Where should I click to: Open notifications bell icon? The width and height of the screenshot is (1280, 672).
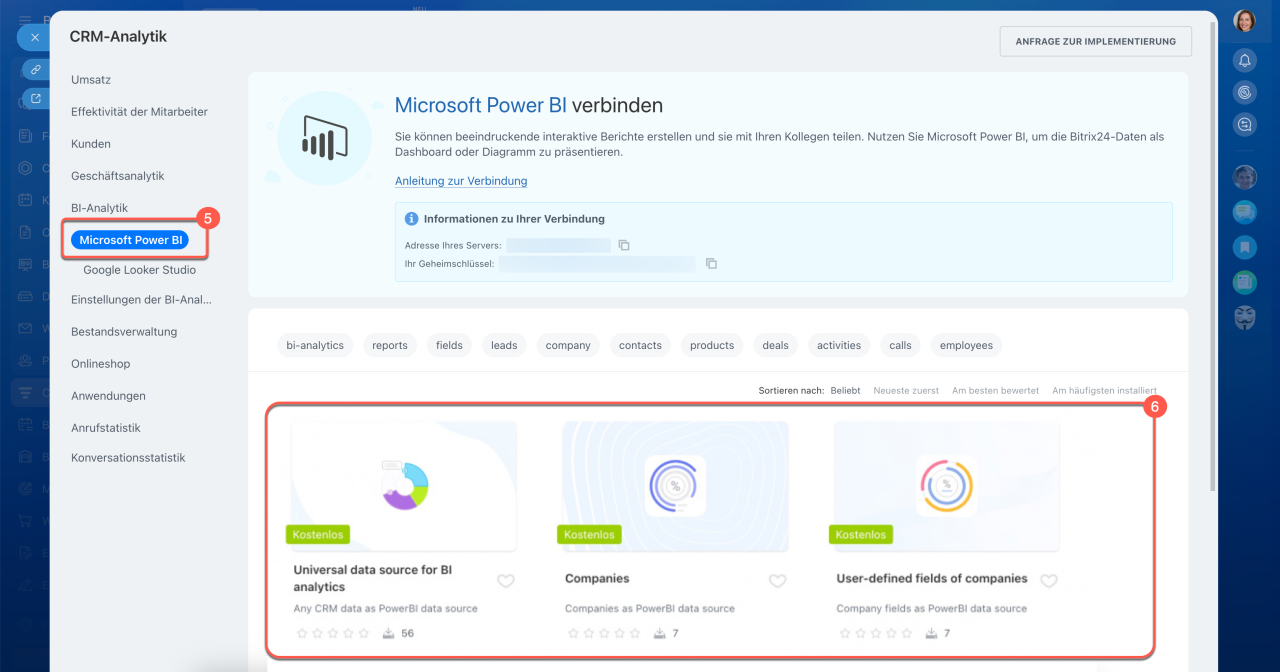(1244, 60)
